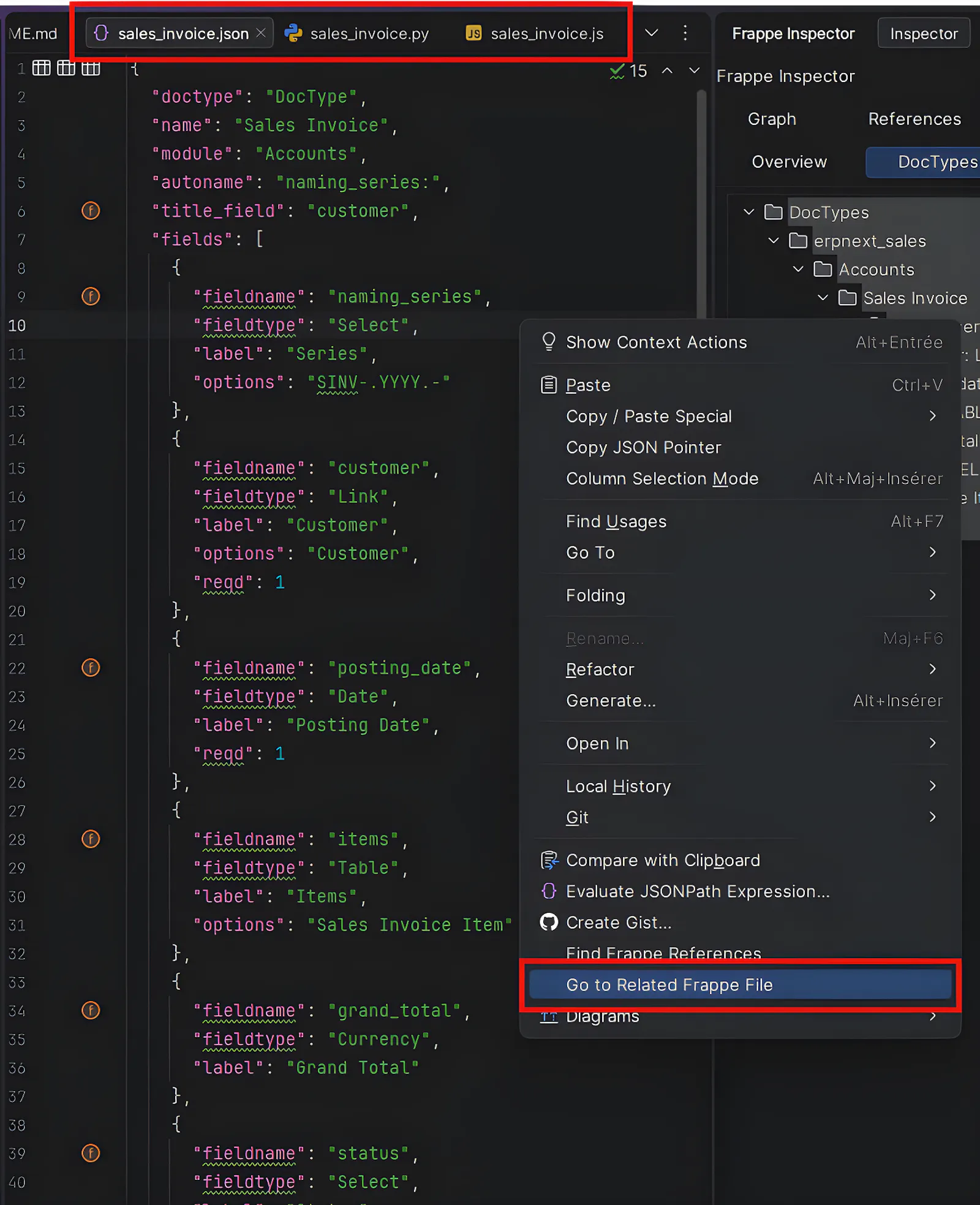The image size is (980, 1205).
Task: Click the DocTypes folder icon in inspector tree
Action: (x=774, y=212)
